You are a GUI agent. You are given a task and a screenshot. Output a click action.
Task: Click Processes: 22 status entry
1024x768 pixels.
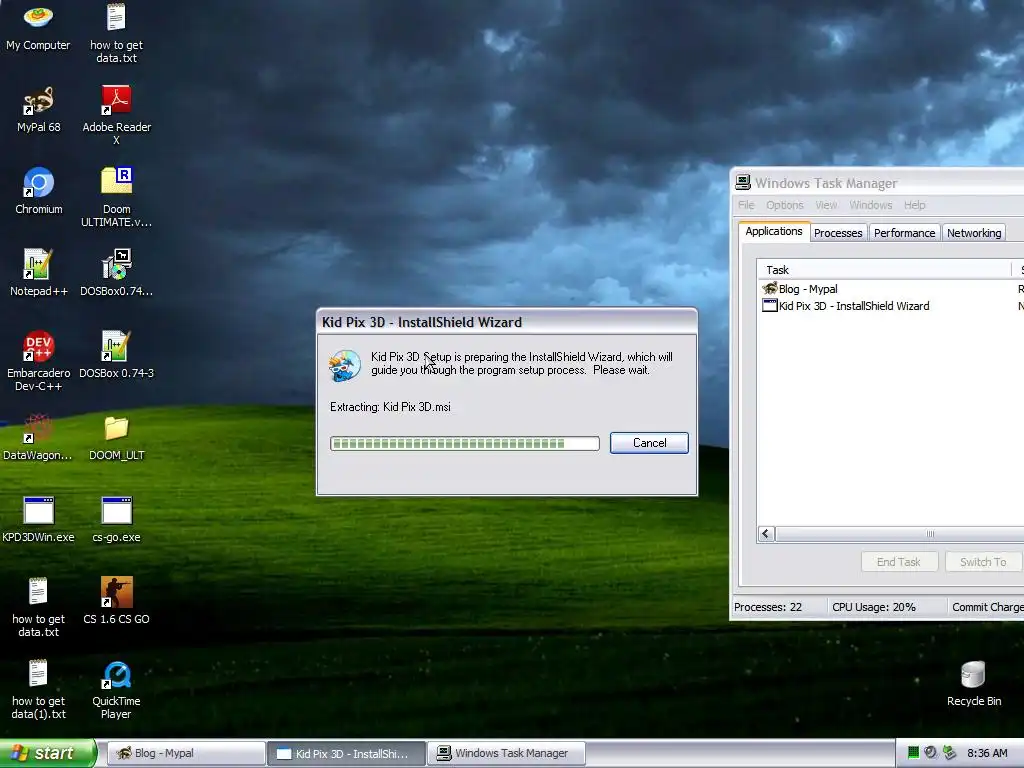coord(767,607)
